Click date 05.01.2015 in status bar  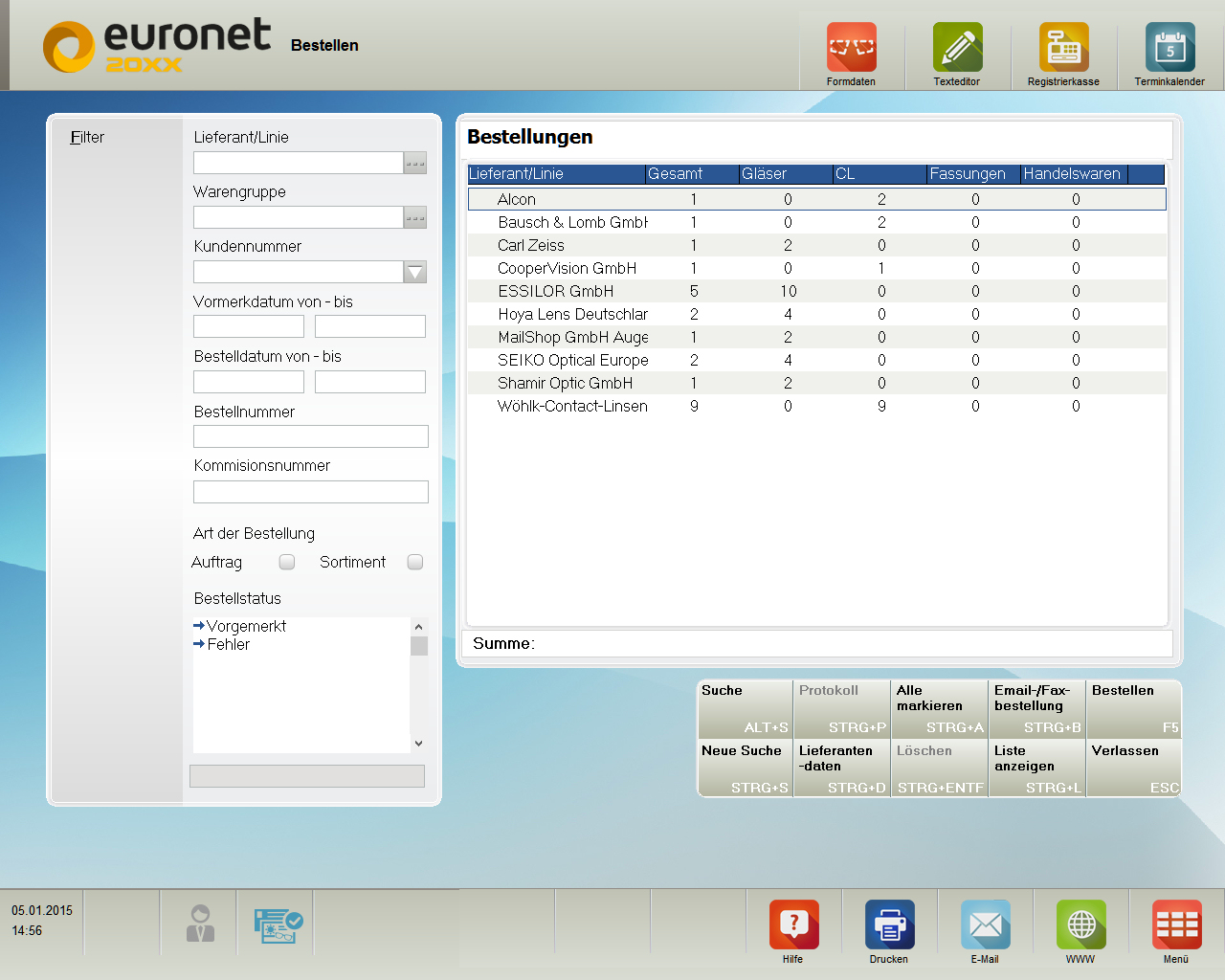42,910
